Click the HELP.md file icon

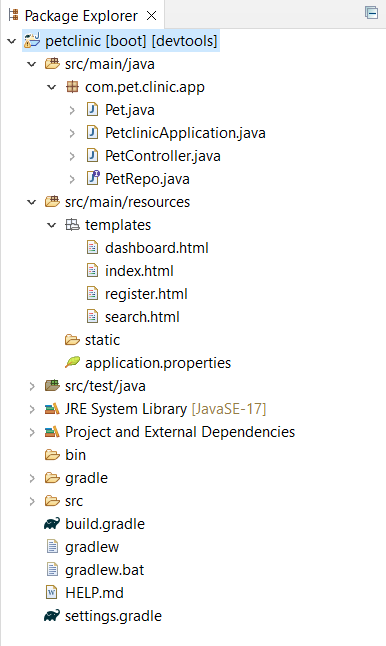[x=51, y=593]
